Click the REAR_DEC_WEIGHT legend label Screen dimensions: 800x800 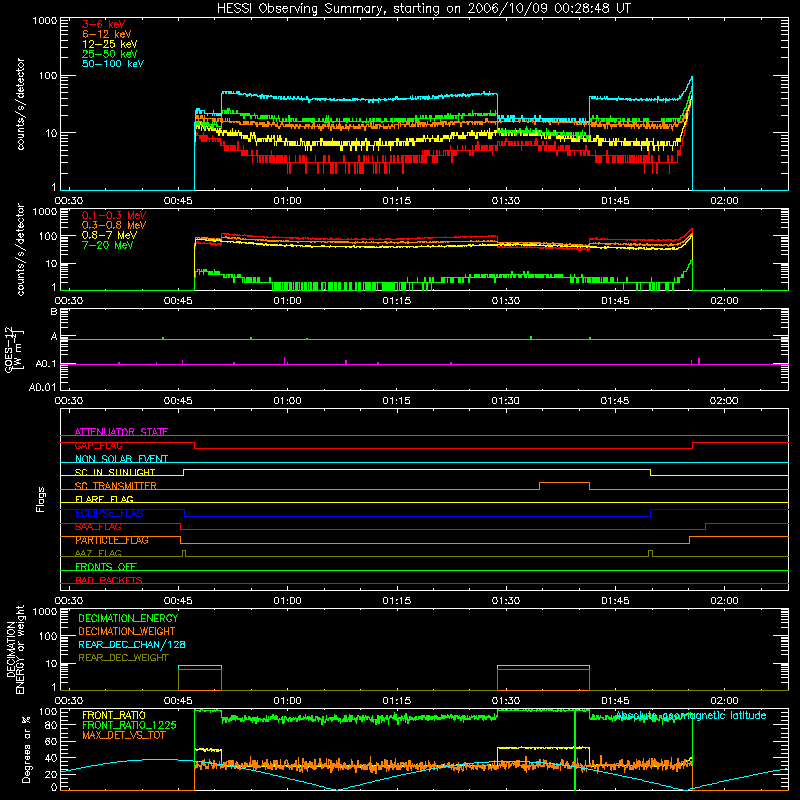point(123,658)
